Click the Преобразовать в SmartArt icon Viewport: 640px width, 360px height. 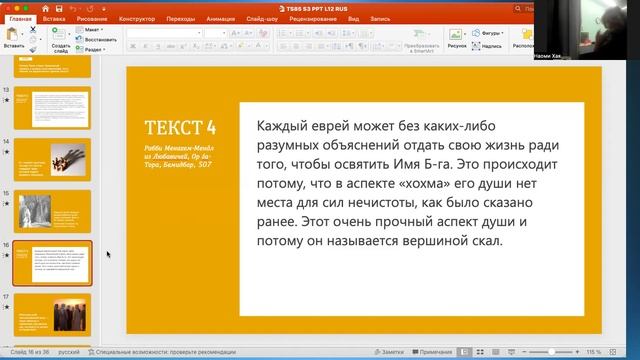click(x=419, y=33)
